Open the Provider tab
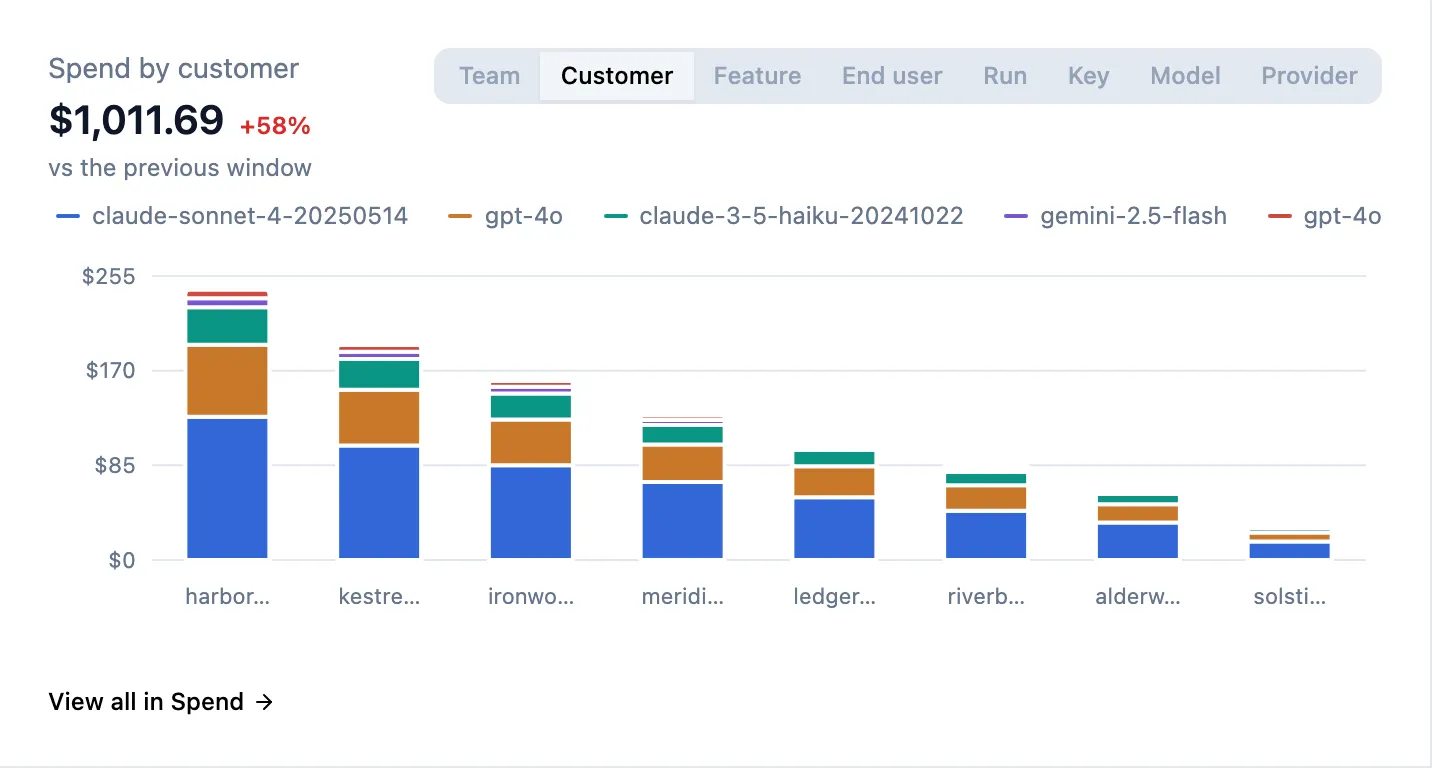 coord(1309,76)
